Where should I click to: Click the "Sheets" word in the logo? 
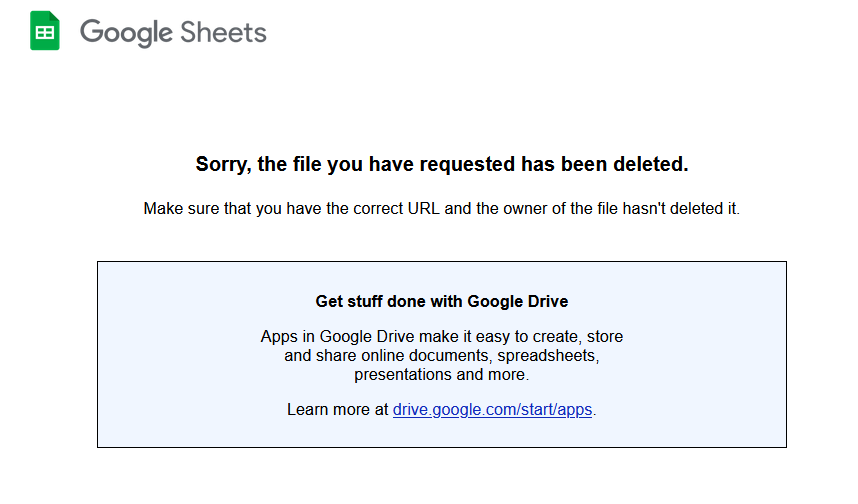[223, 32]
